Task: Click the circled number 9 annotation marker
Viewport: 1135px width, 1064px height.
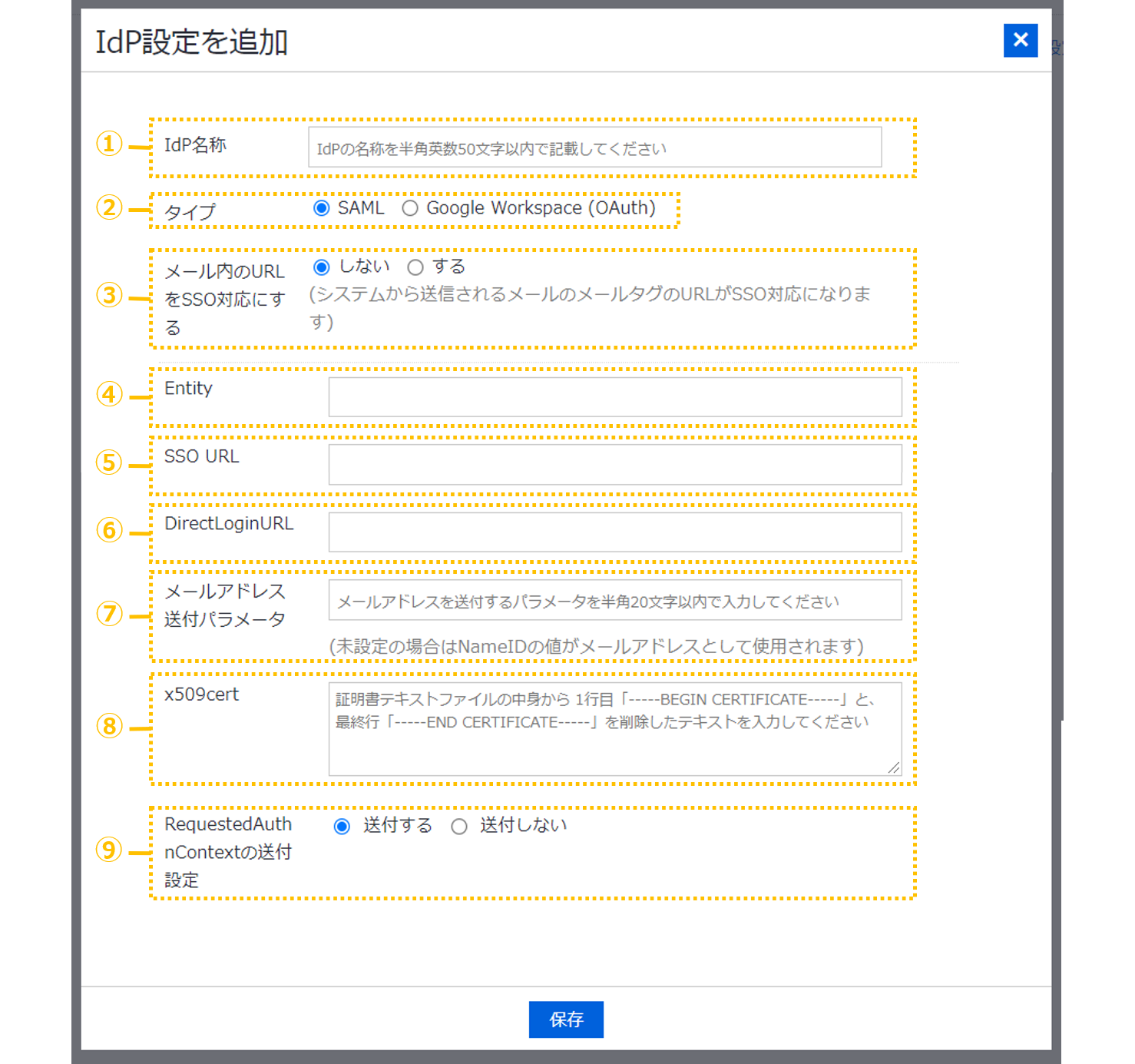Action: coord(109,850)
